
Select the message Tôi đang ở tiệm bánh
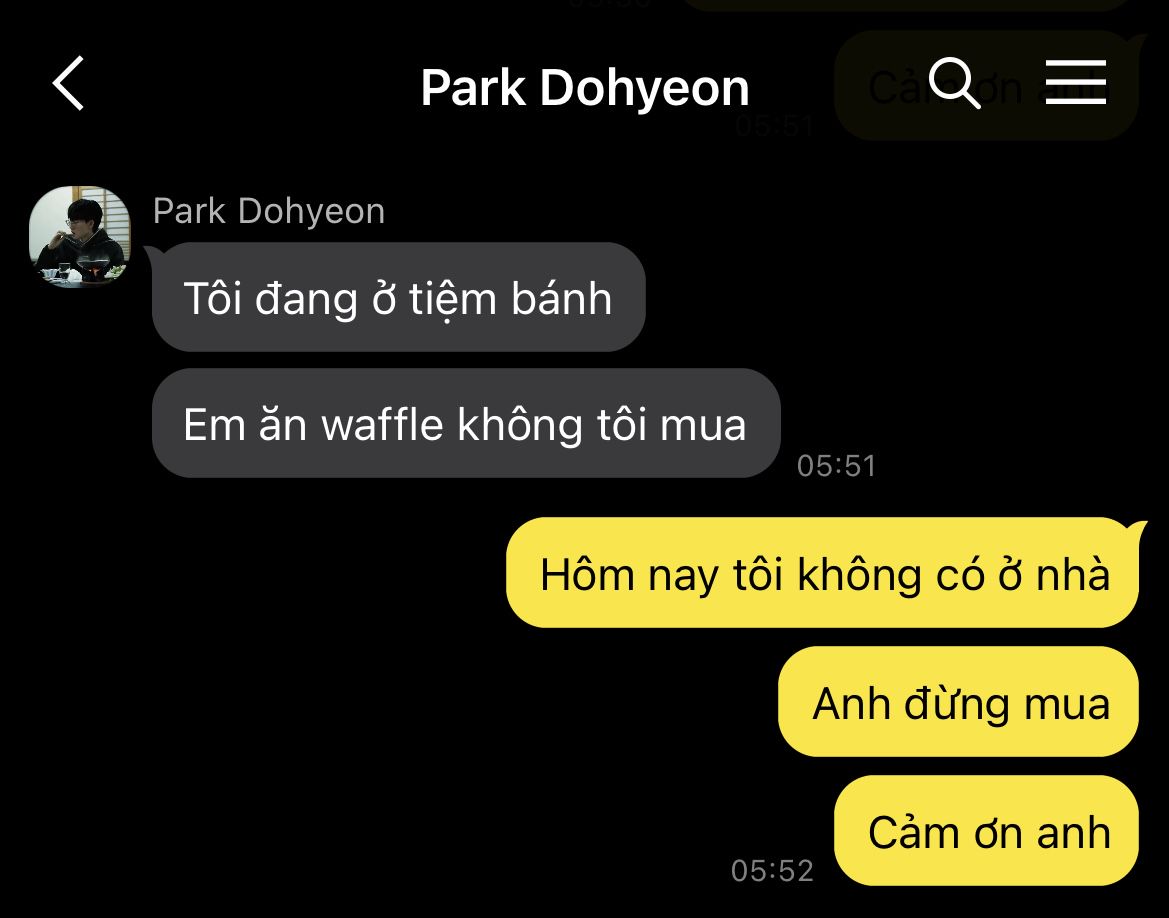coord(398,297)
